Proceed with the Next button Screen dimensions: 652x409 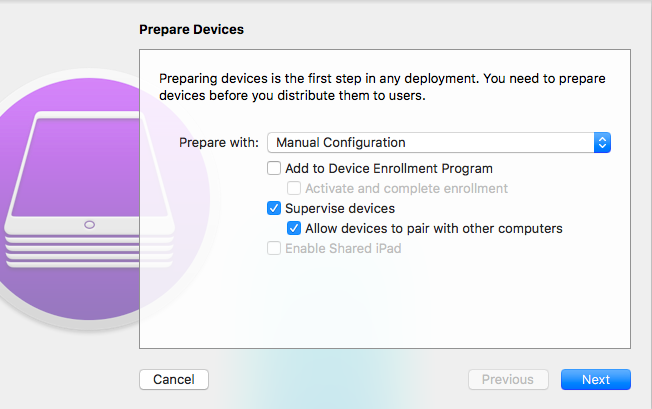[595, 380]
